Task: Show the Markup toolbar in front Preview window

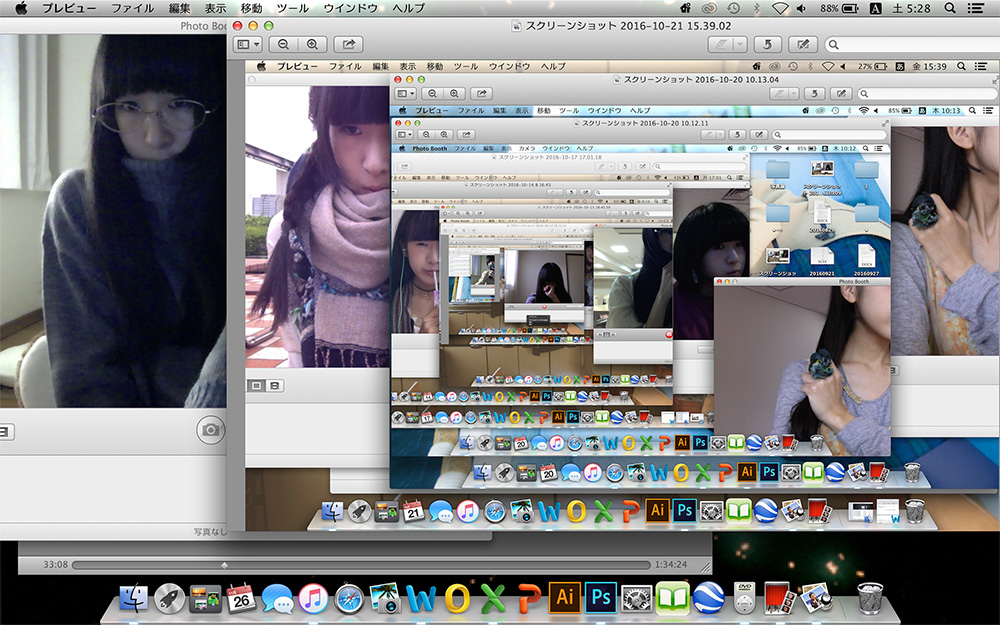Action: (803, 45)
